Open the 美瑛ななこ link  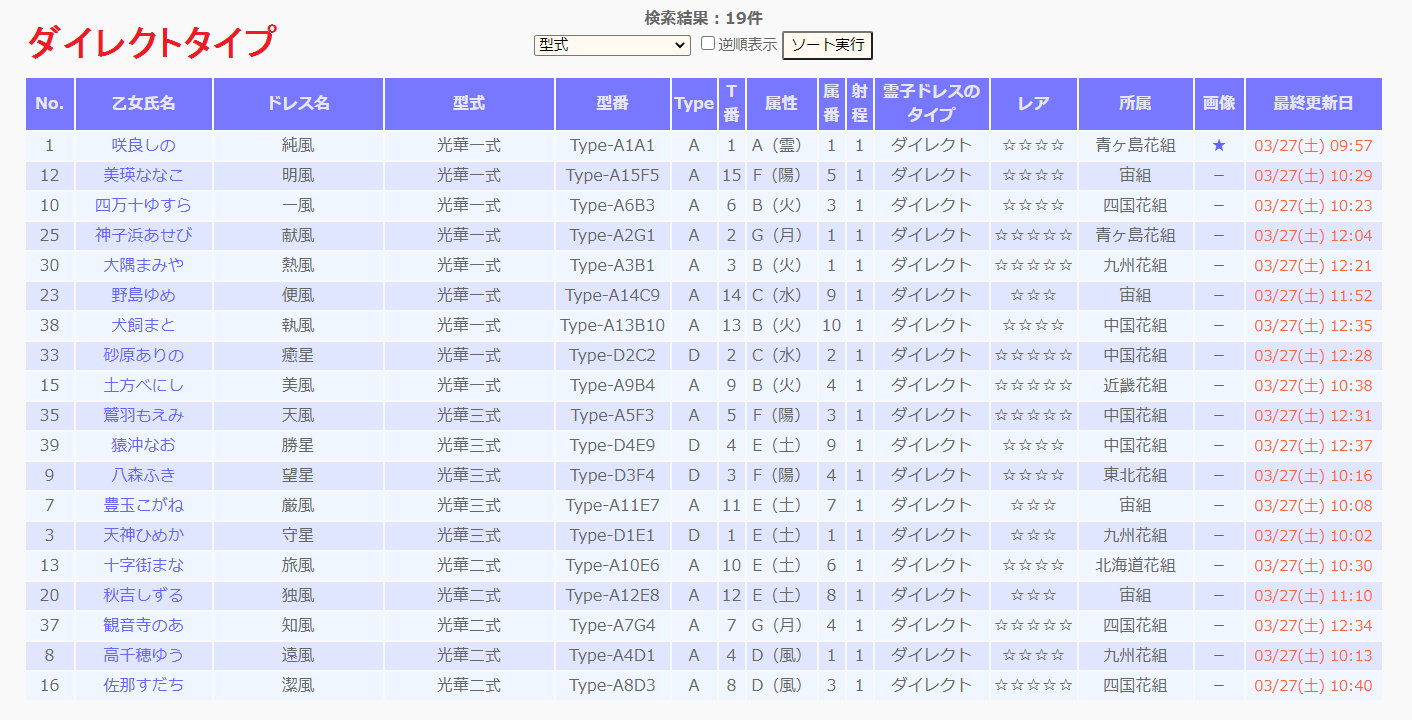(143, 175)
